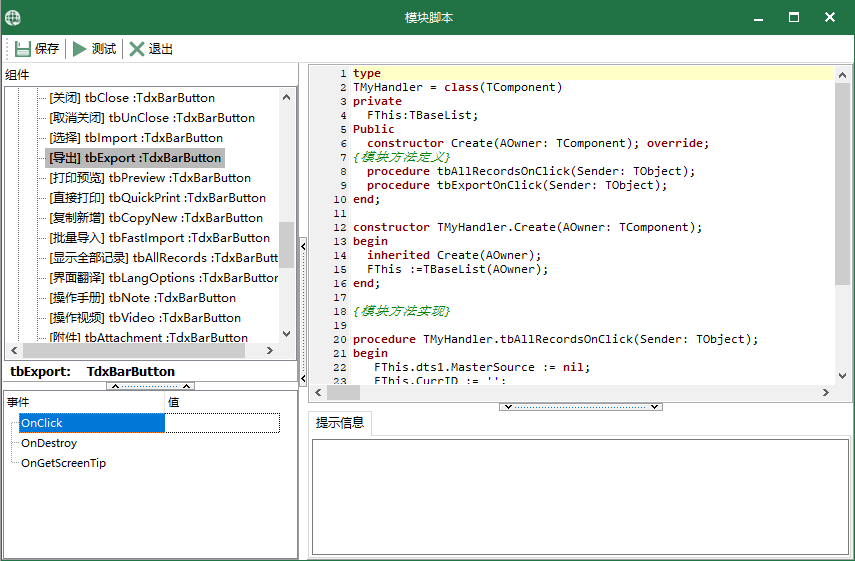Click 'FThis :=TBaseList(AOwner);' on line 15
Screen dimensions: 855x561
(457, 269)
